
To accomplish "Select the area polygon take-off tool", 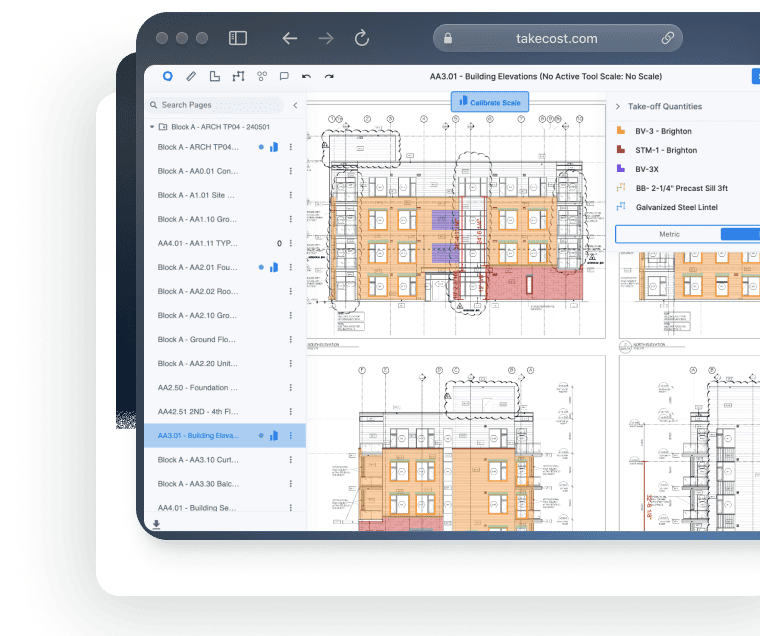I will [x=214, y=76].
